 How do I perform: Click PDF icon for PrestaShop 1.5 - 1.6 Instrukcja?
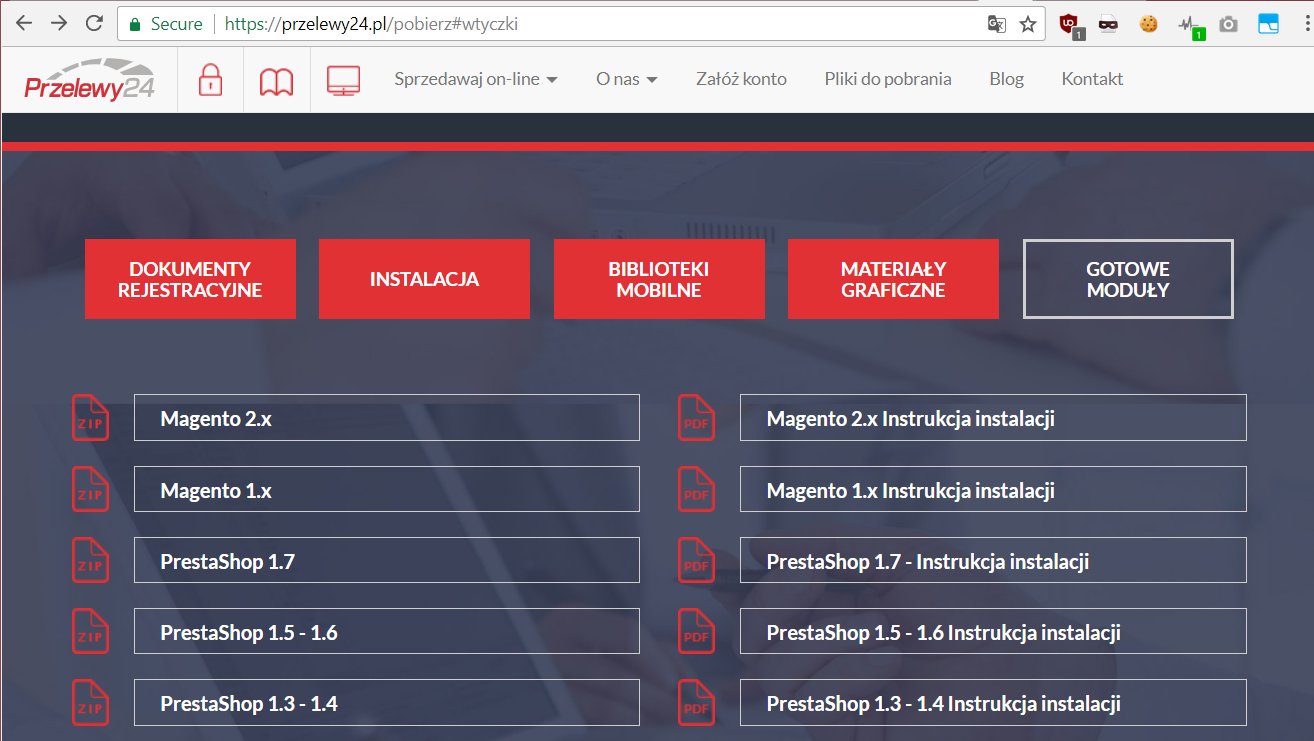click(x=696, y=631)
